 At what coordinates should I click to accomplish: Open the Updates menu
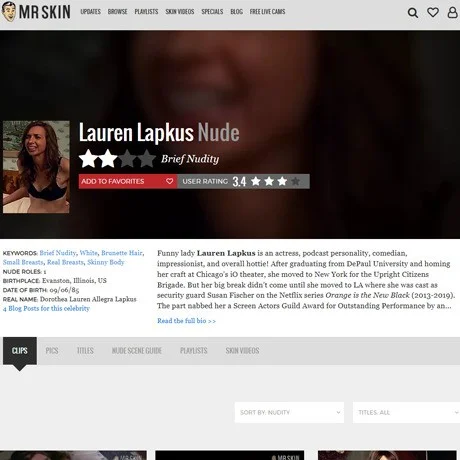click(x=90, y=12)
